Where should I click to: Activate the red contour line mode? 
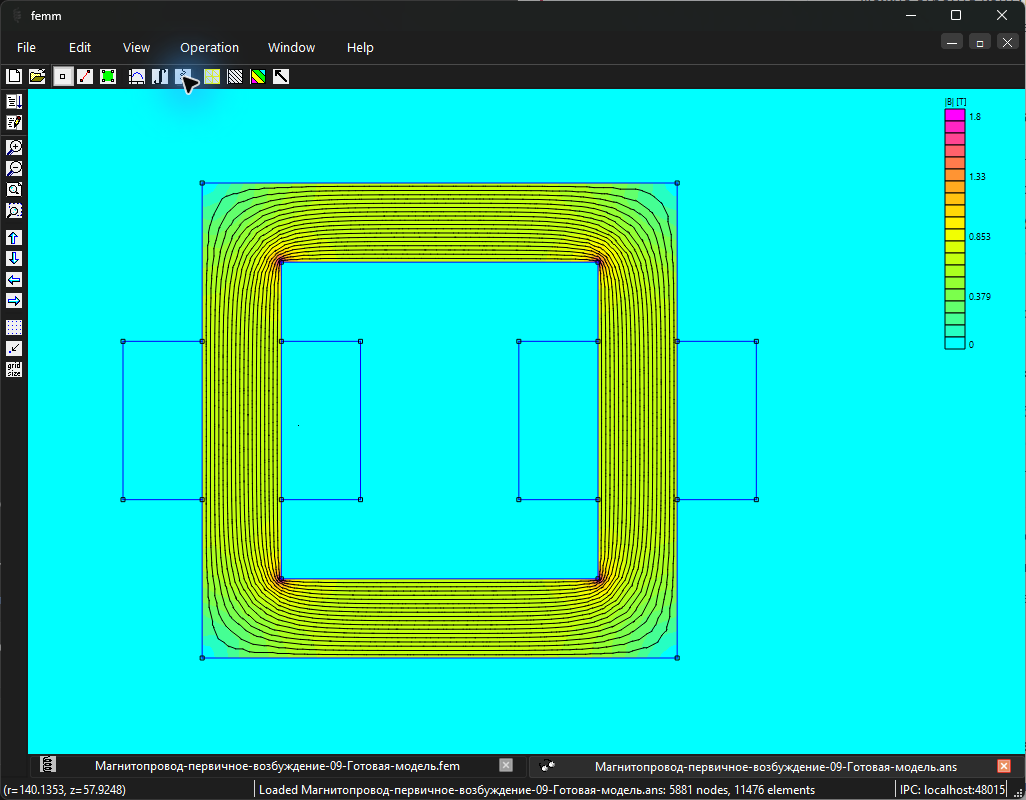click(85, 77)
